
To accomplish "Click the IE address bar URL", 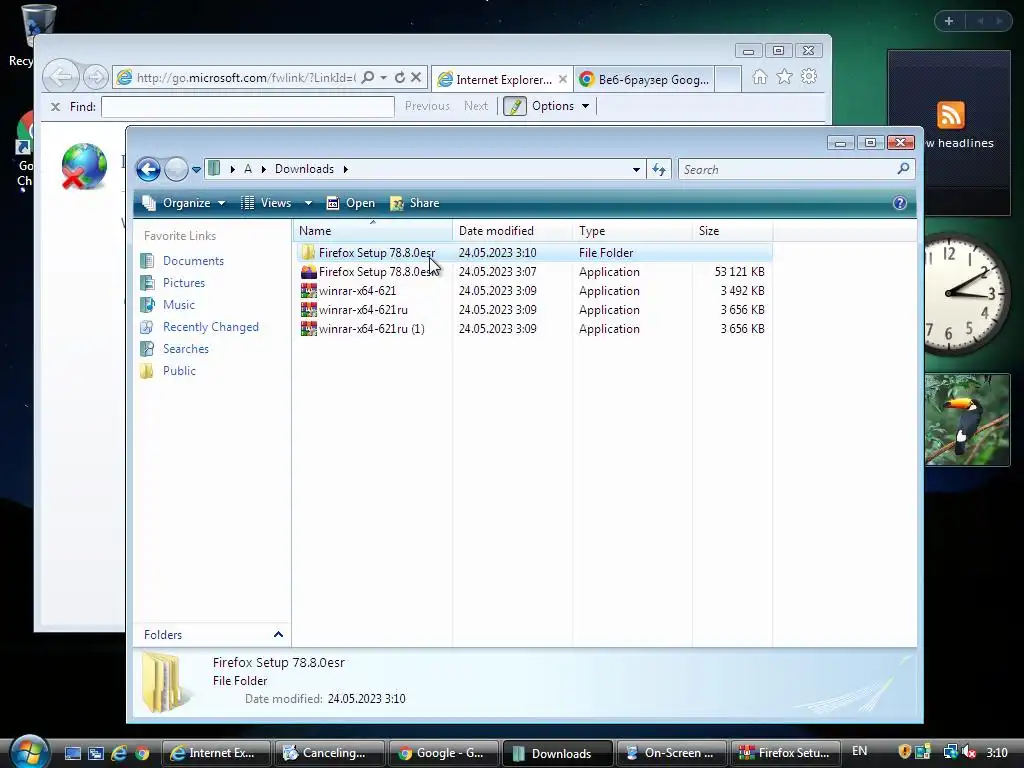I will (246, 78).
